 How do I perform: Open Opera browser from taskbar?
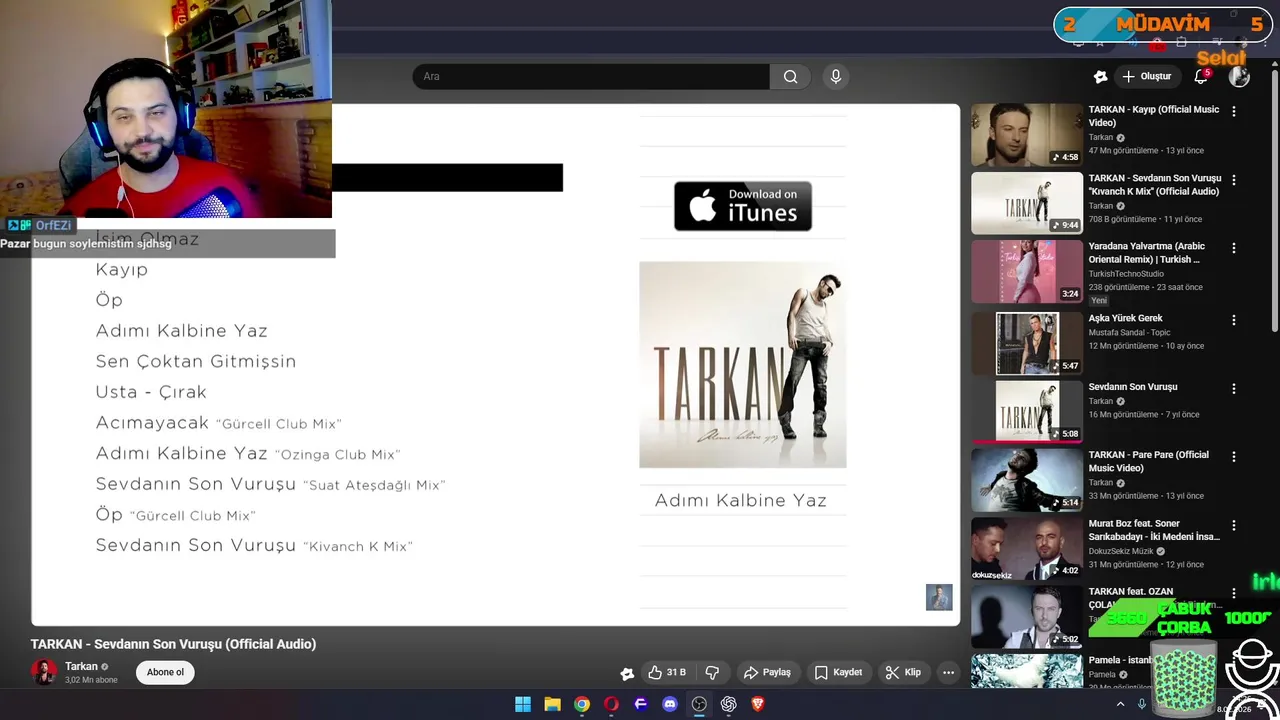[x=611, y=704]
